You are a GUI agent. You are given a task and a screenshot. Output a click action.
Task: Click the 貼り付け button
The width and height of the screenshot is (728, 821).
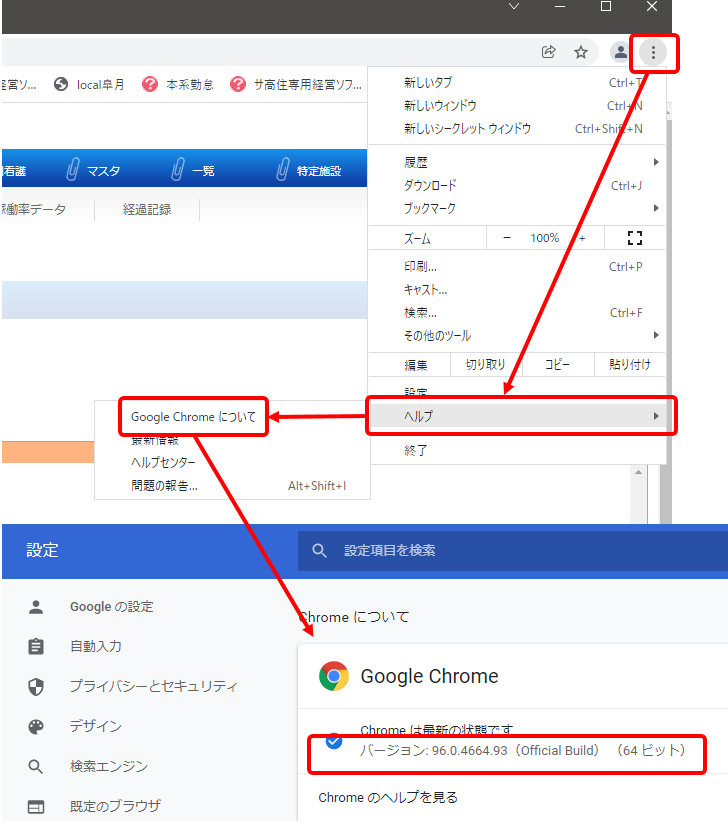630,365
